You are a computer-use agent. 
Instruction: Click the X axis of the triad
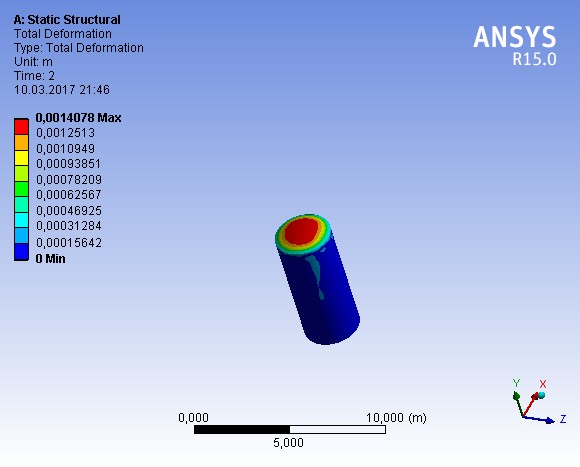point(530,404)
